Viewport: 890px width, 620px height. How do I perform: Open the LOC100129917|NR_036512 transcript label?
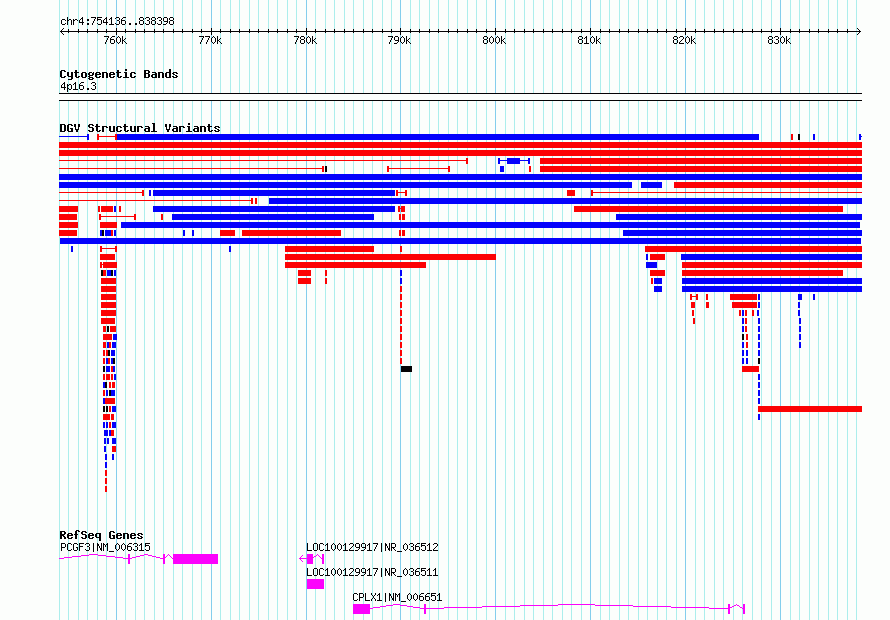372,547
